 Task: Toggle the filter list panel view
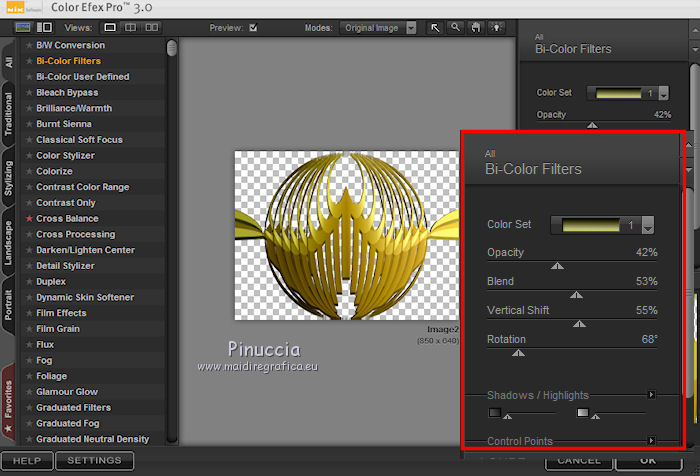44,27
